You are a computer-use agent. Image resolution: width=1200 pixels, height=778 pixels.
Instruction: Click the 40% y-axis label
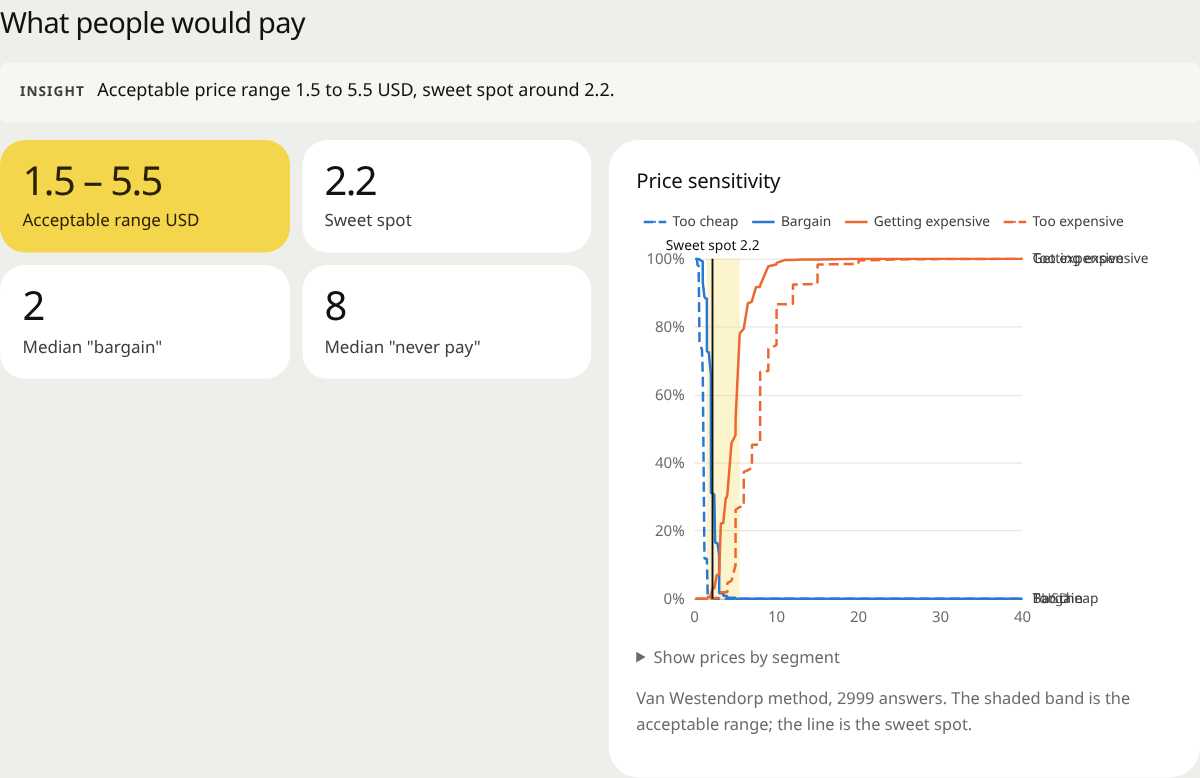(x=669, y=463)
